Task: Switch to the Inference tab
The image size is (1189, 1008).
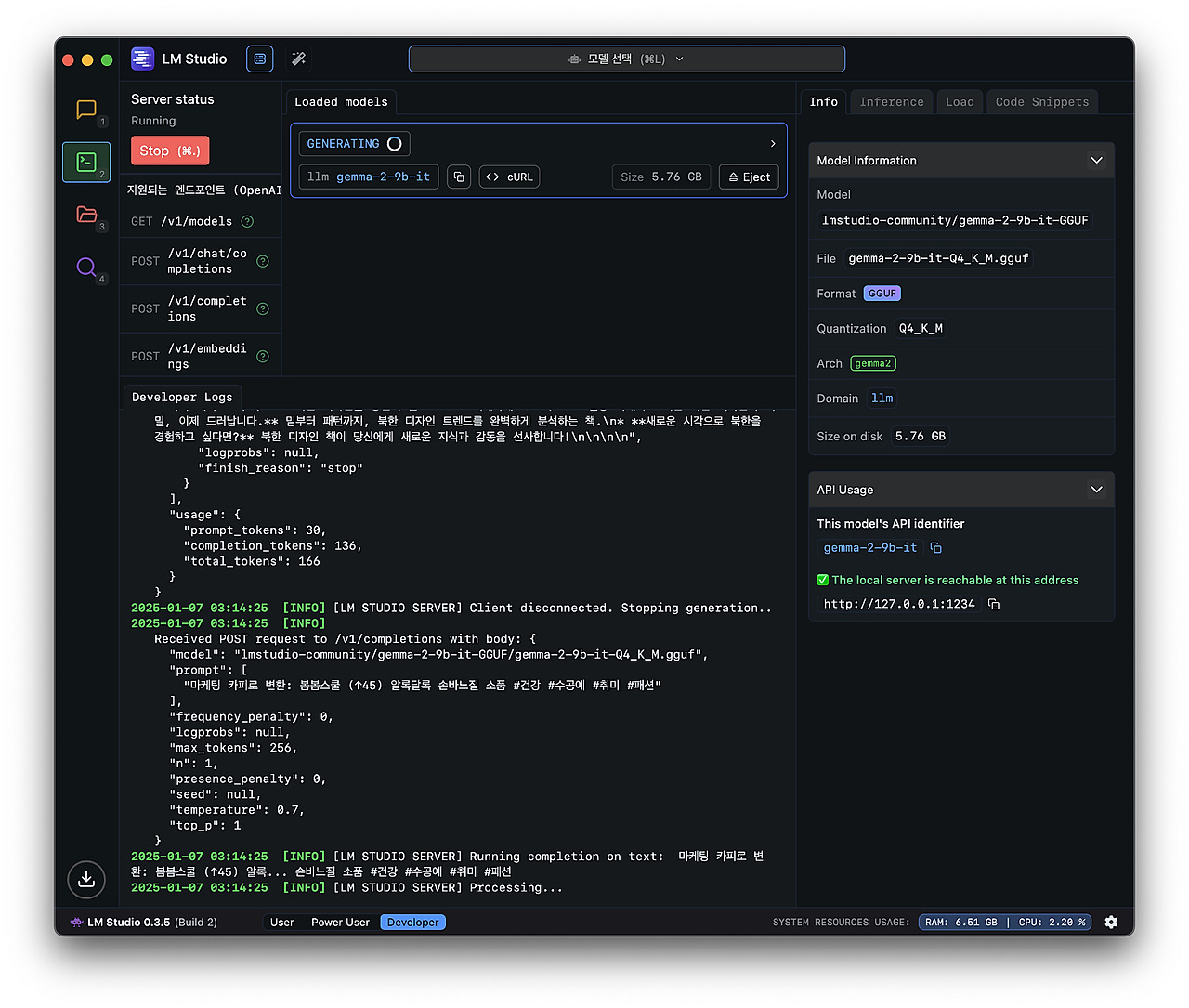Action: pyautogui.click(x=891, y=102)
